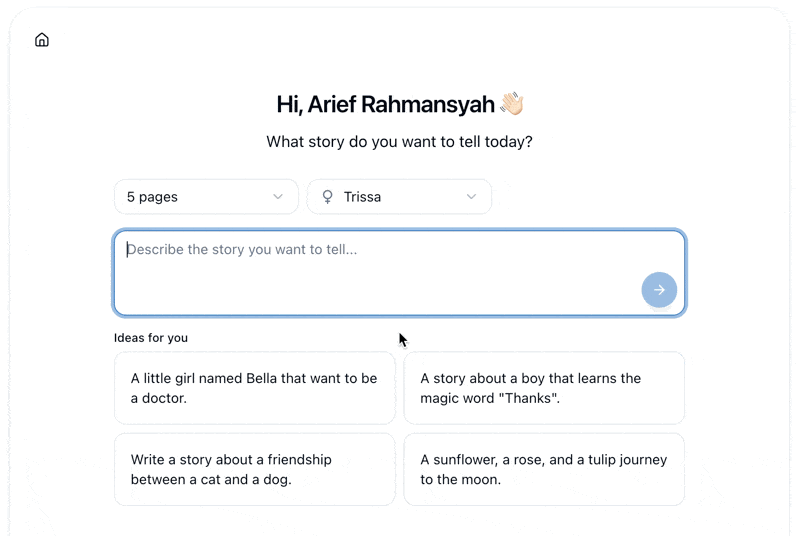The image size is (800, 536).
Task: Expand the chevron in the Trissa selector
Action: (x=471, y=197)
